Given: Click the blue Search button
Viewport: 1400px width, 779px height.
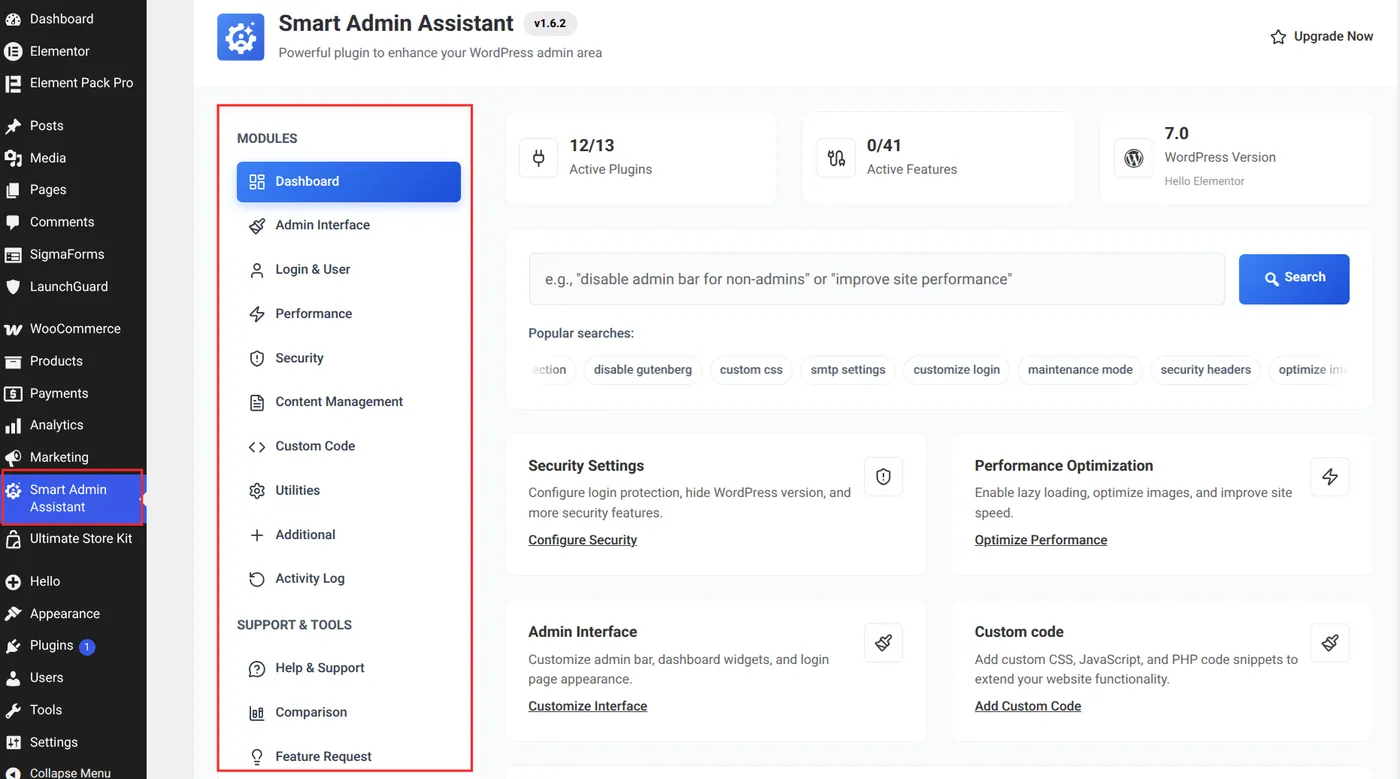Looking at the screenshot, I should (1294, 278).
